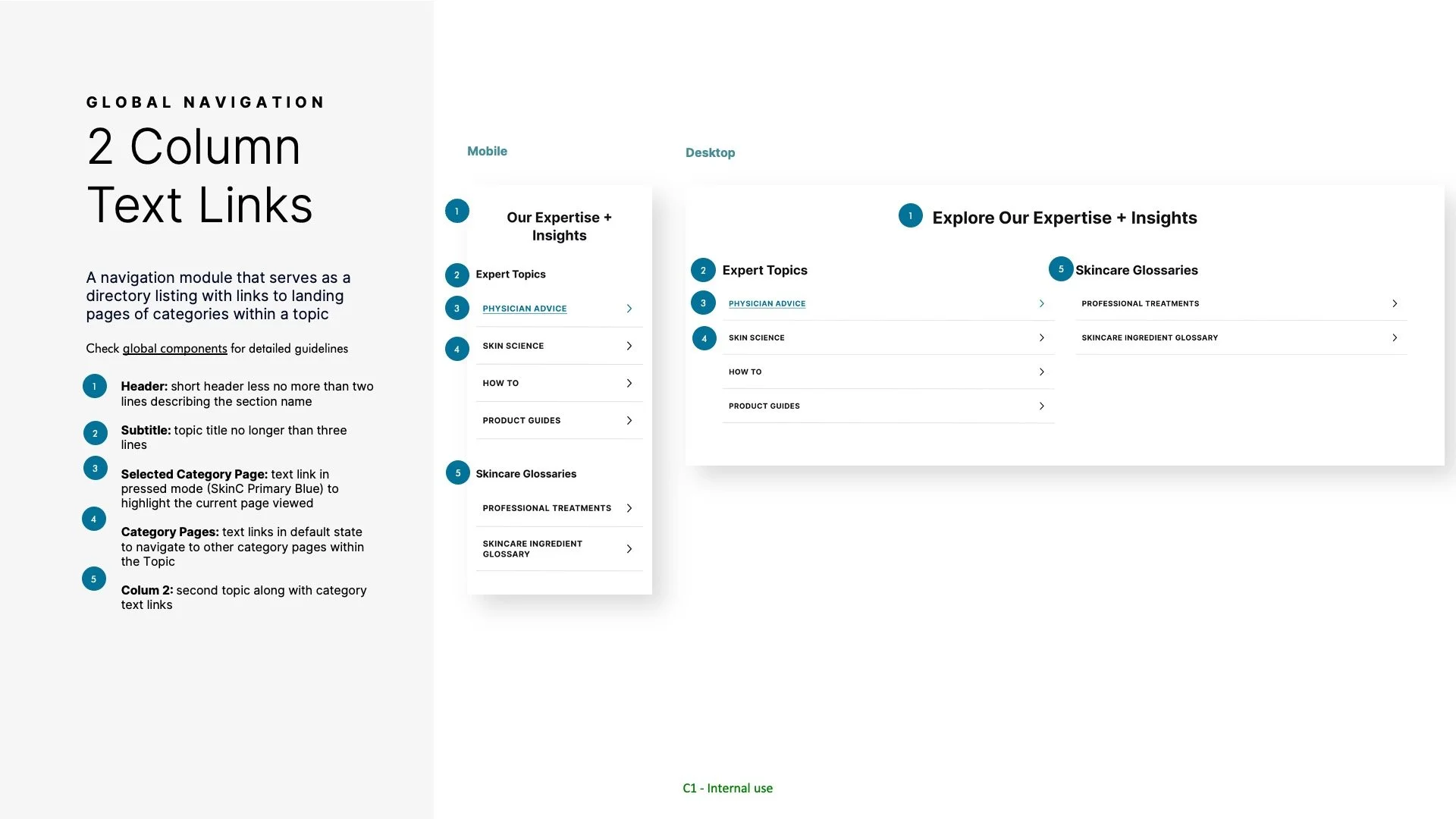Click desktop How To chevron arrow

point(1042,372)
